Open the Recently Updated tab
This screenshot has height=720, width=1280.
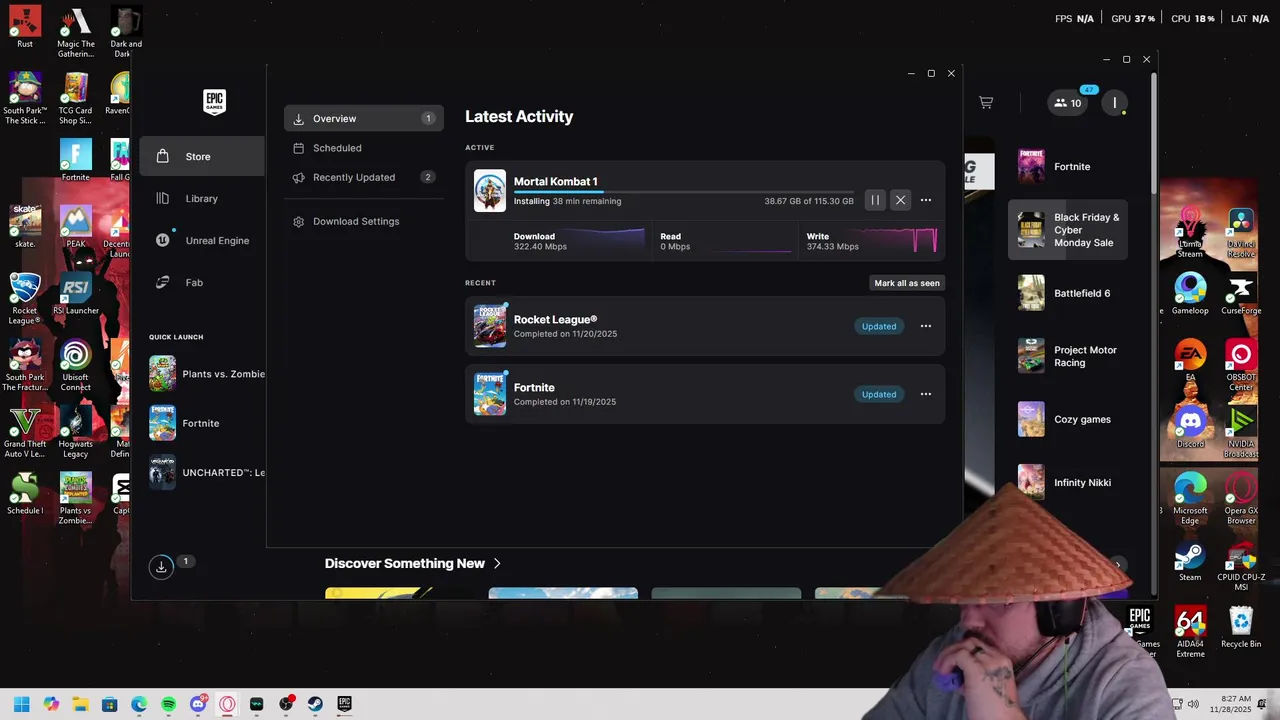(364, 177)
